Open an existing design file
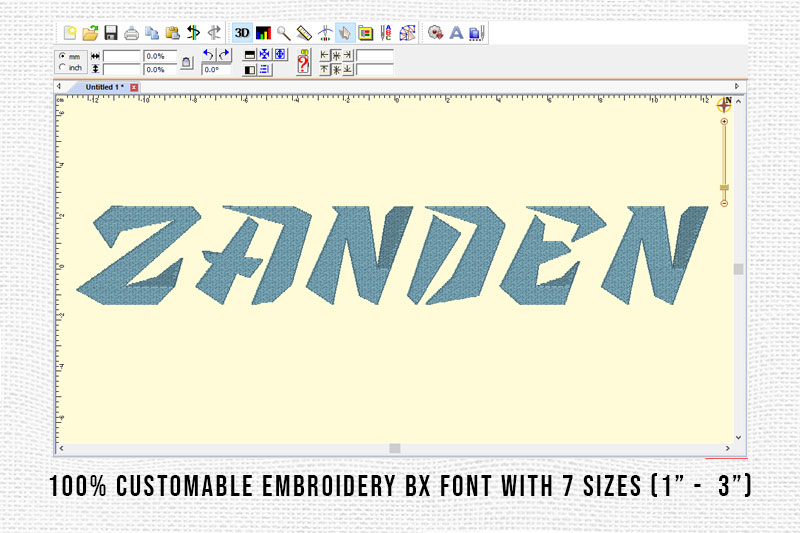 point(90,33)
